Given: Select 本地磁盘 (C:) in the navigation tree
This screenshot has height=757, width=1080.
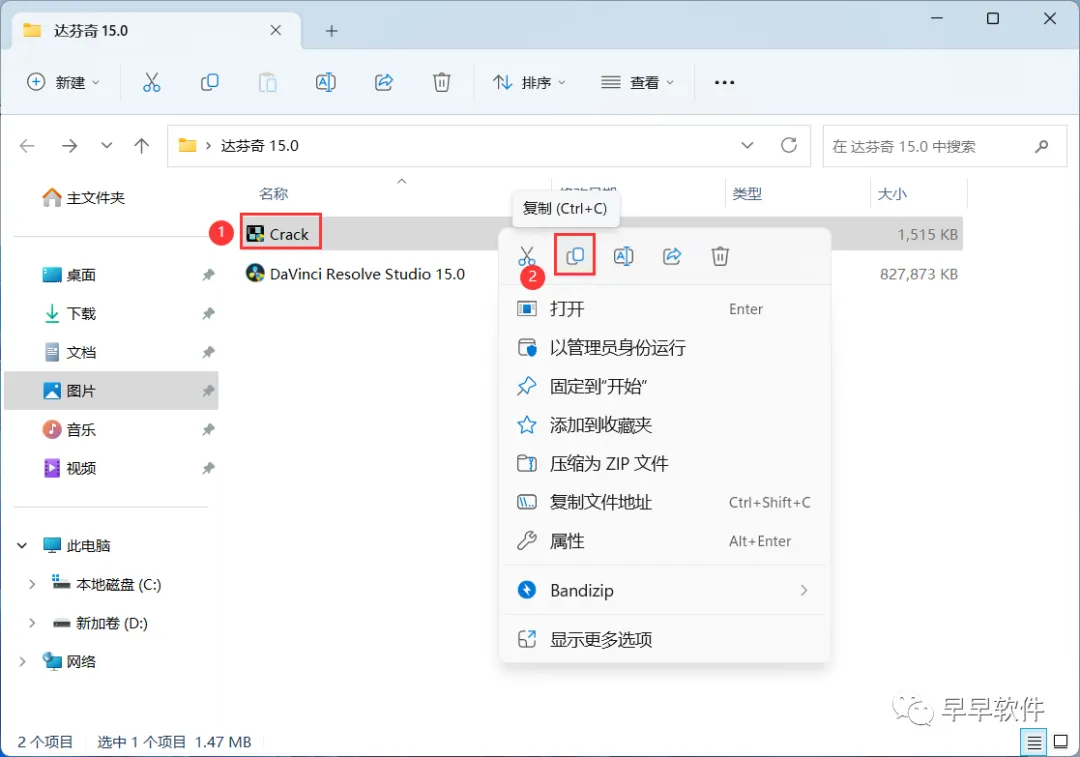Looking at the screenshot, I should [x=107, y=584].
